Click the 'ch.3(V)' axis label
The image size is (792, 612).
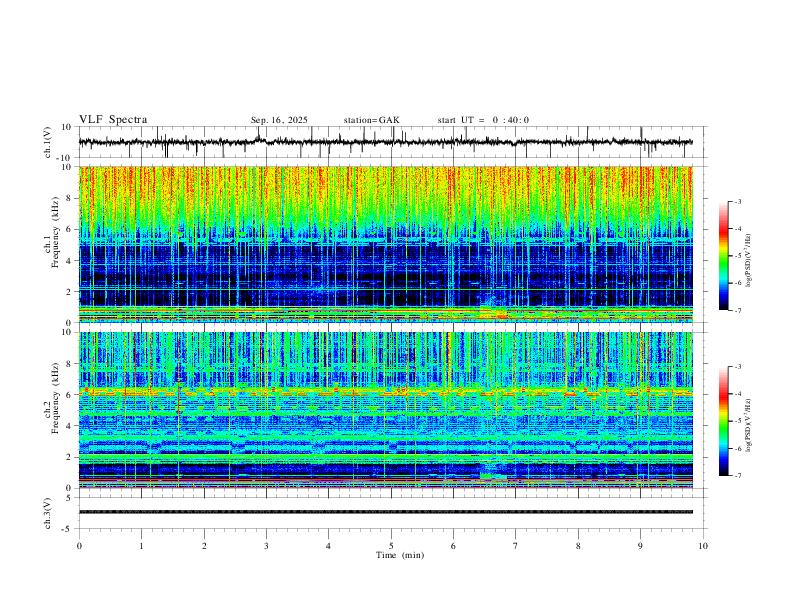pyautogui.click(x=48, y=513)
